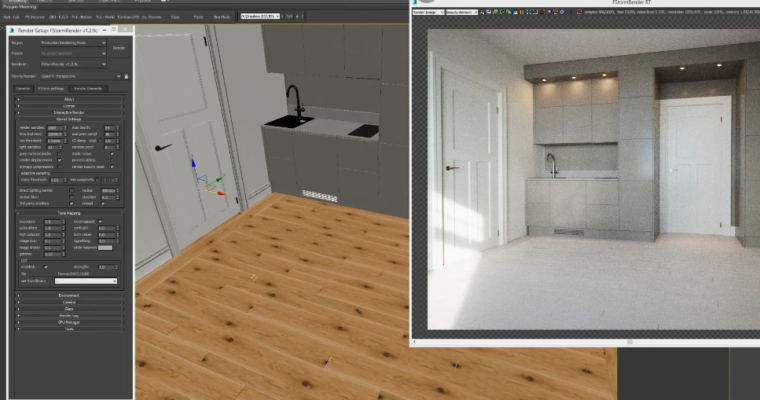Click the lock icon beside View to Render

point(124,76)
